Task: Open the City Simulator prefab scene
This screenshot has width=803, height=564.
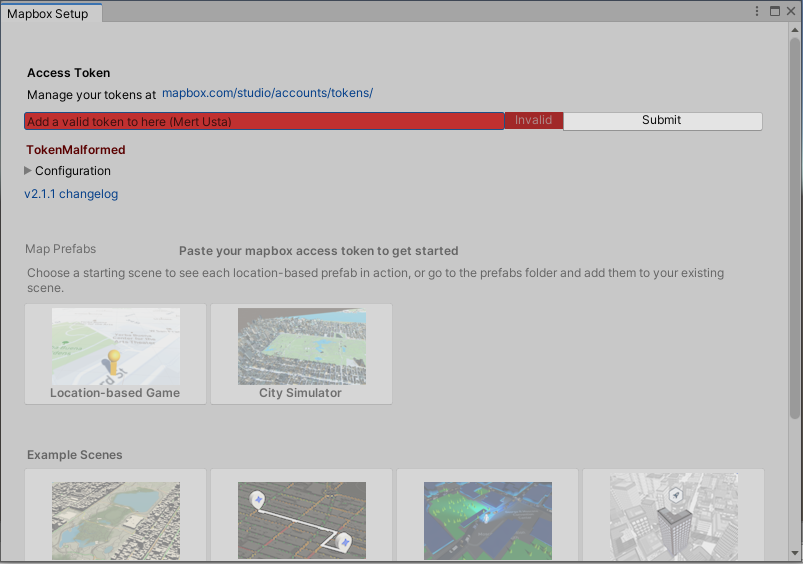Action: click(x=301, y=354)
